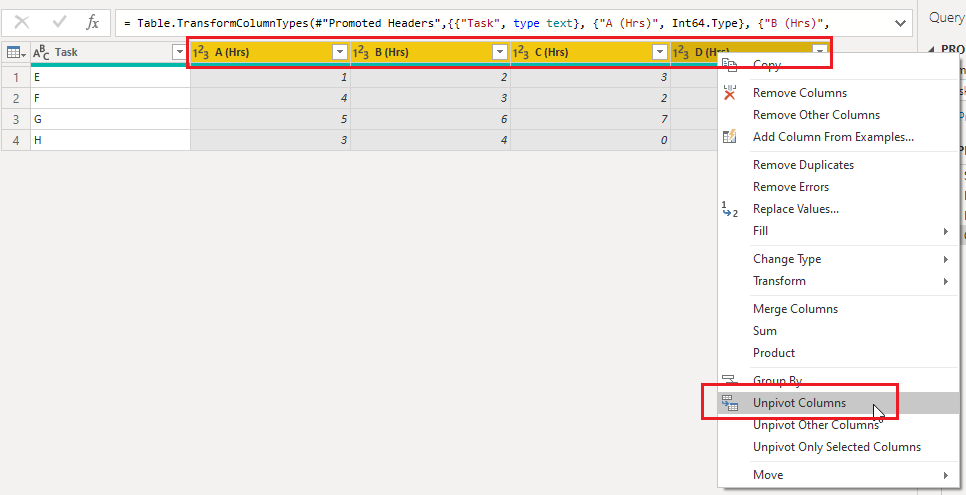Open the table menu icon in grid corner
The height and width of the screenshot is (495, 966).
(x=15, y=52)
